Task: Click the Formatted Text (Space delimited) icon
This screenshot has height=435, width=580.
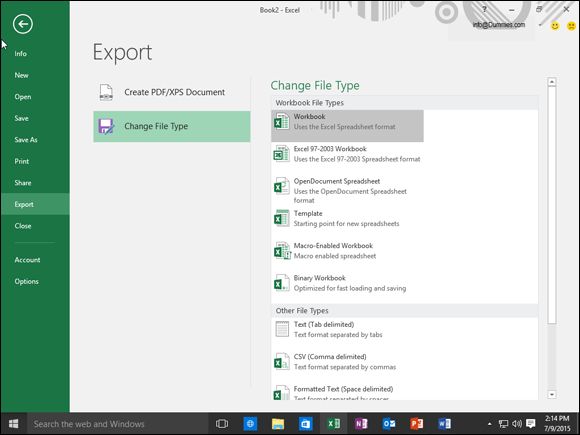Action: (x=281, y=393)
